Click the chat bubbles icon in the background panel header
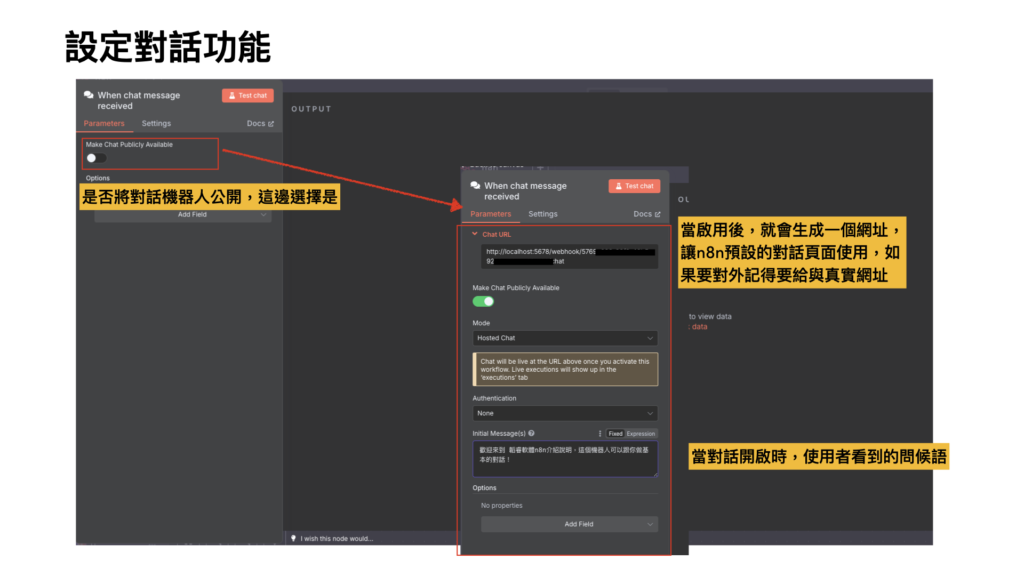The image size is (1024, 576). [89, 95]
